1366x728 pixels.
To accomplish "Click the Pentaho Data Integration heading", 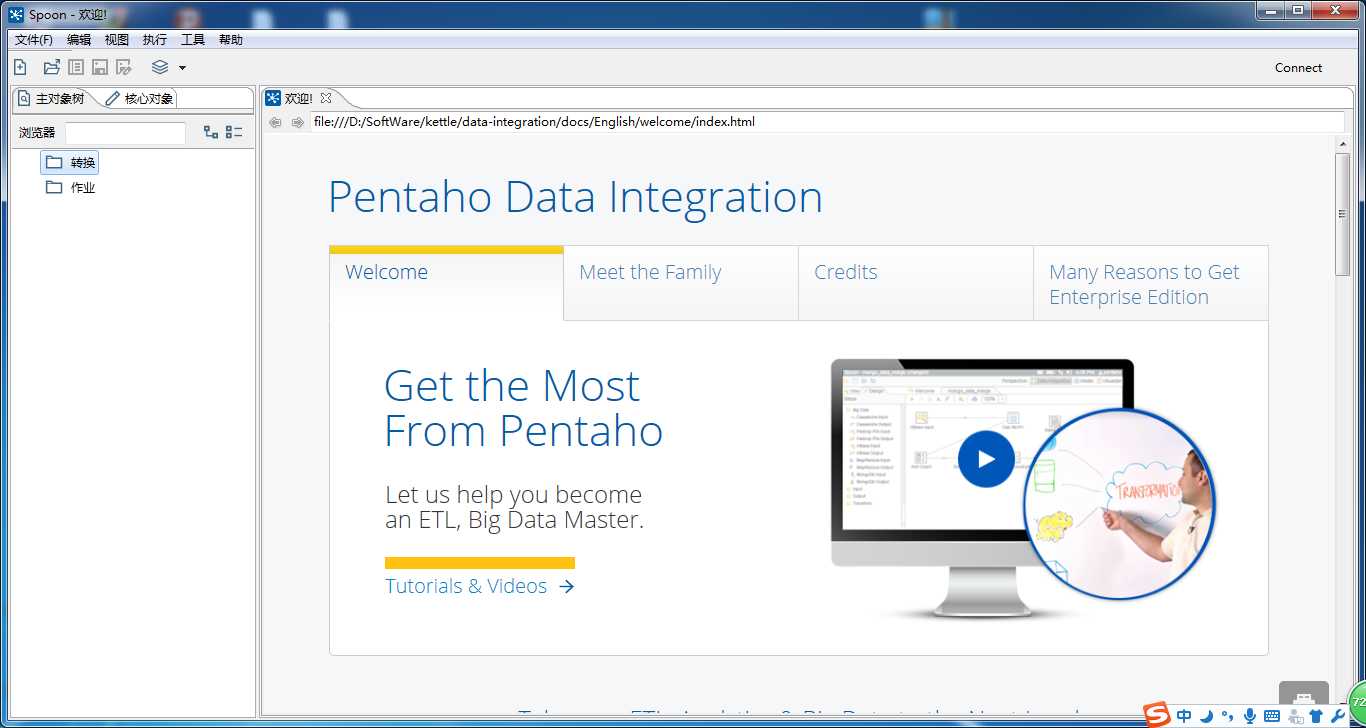I will click(575, 197).
